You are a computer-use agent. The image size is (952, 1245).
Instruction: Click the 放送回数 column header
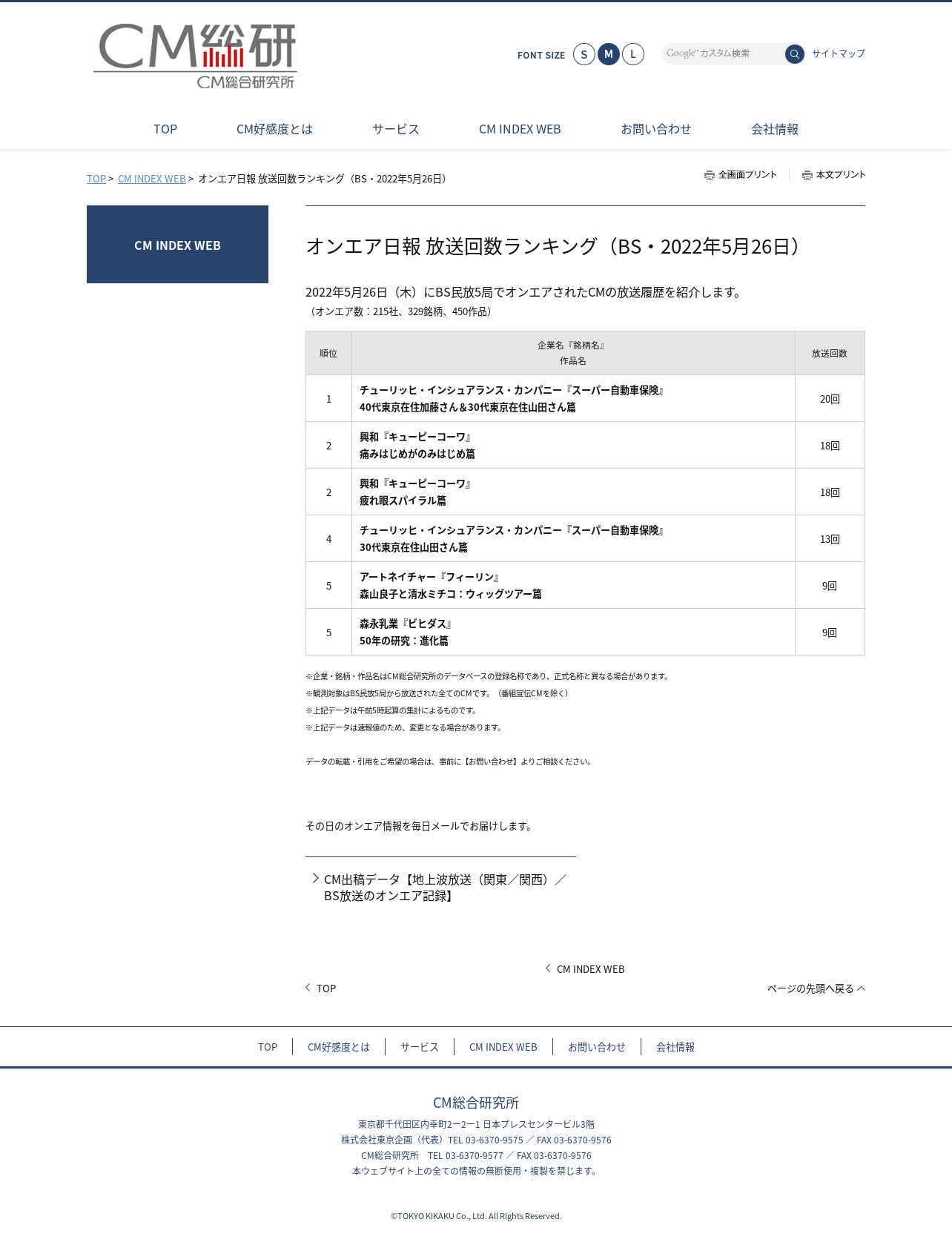[x=830, y=353]
